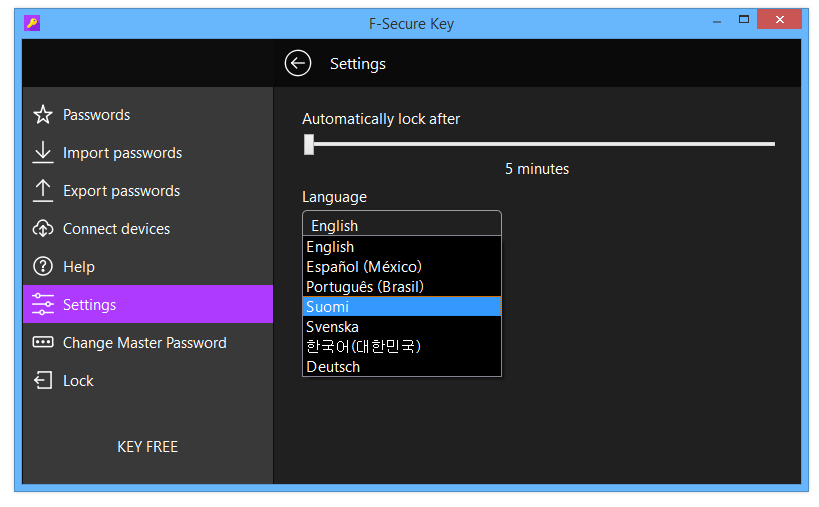This screenshot has width=819, height=507.
Task: Click the F-Secure Key app icon in title bar
Action: coord(32,23)
